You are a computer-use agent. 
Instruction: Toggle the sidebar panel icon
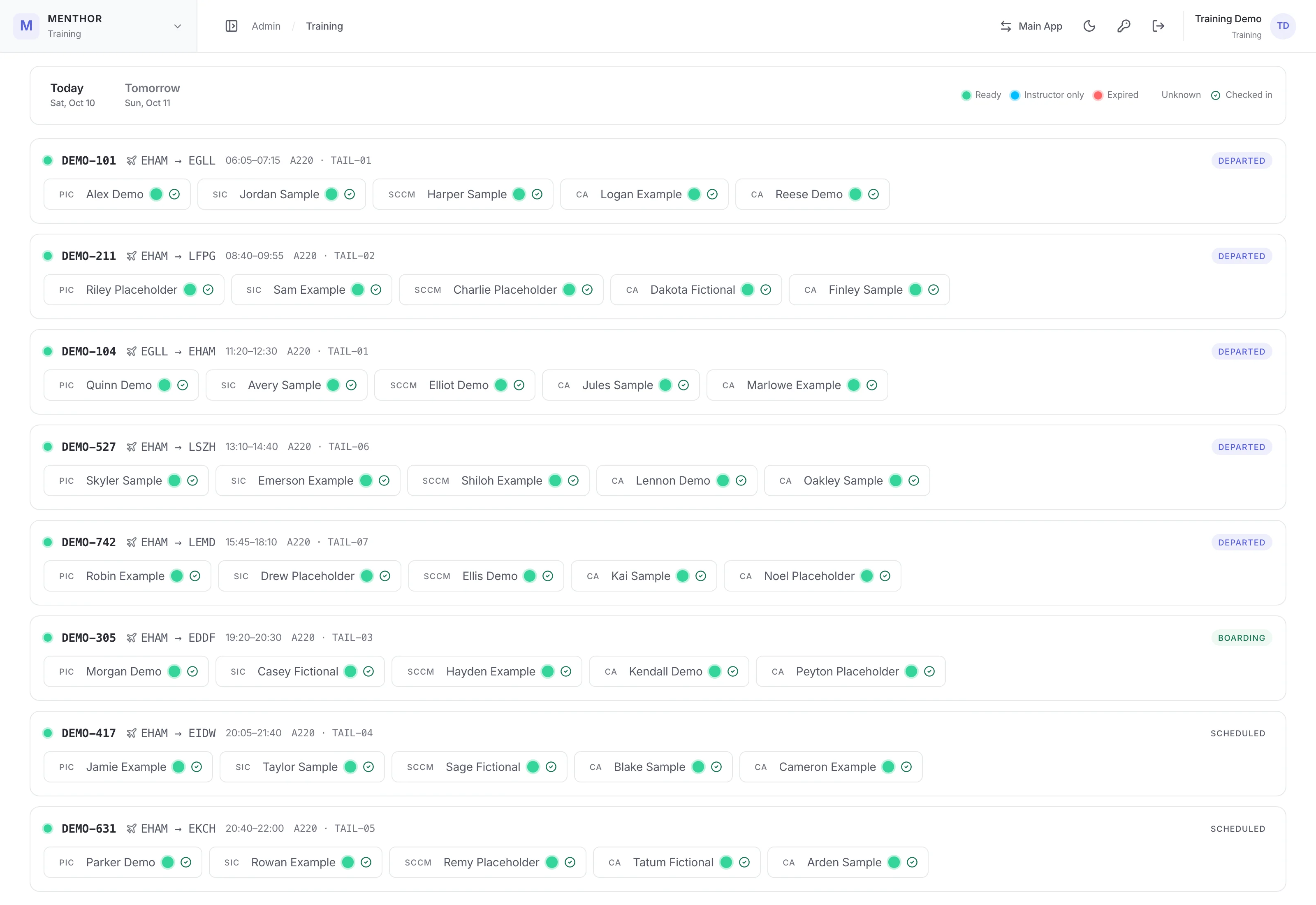tap(231, 26)
